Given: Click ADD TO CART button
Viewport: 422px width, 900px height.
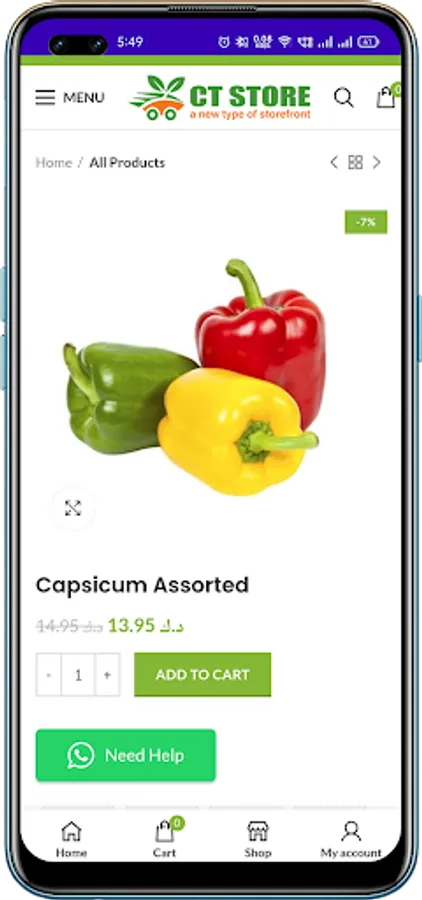Looking at the screenshot, I should [x=203, y=674].
